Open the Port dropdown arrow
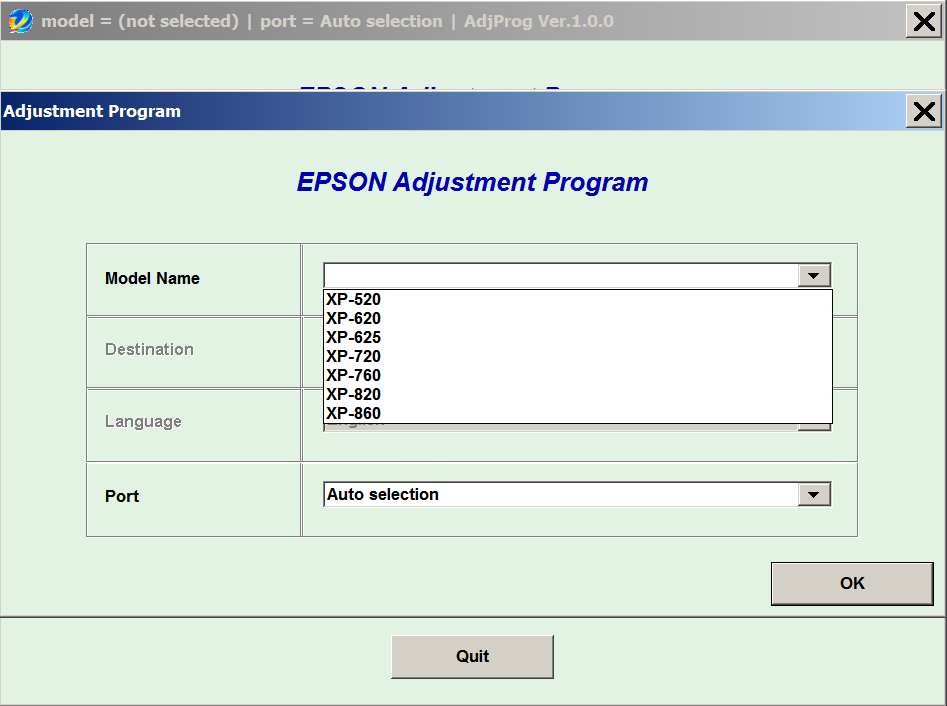The image size is (947, 706). click(814, 495)
